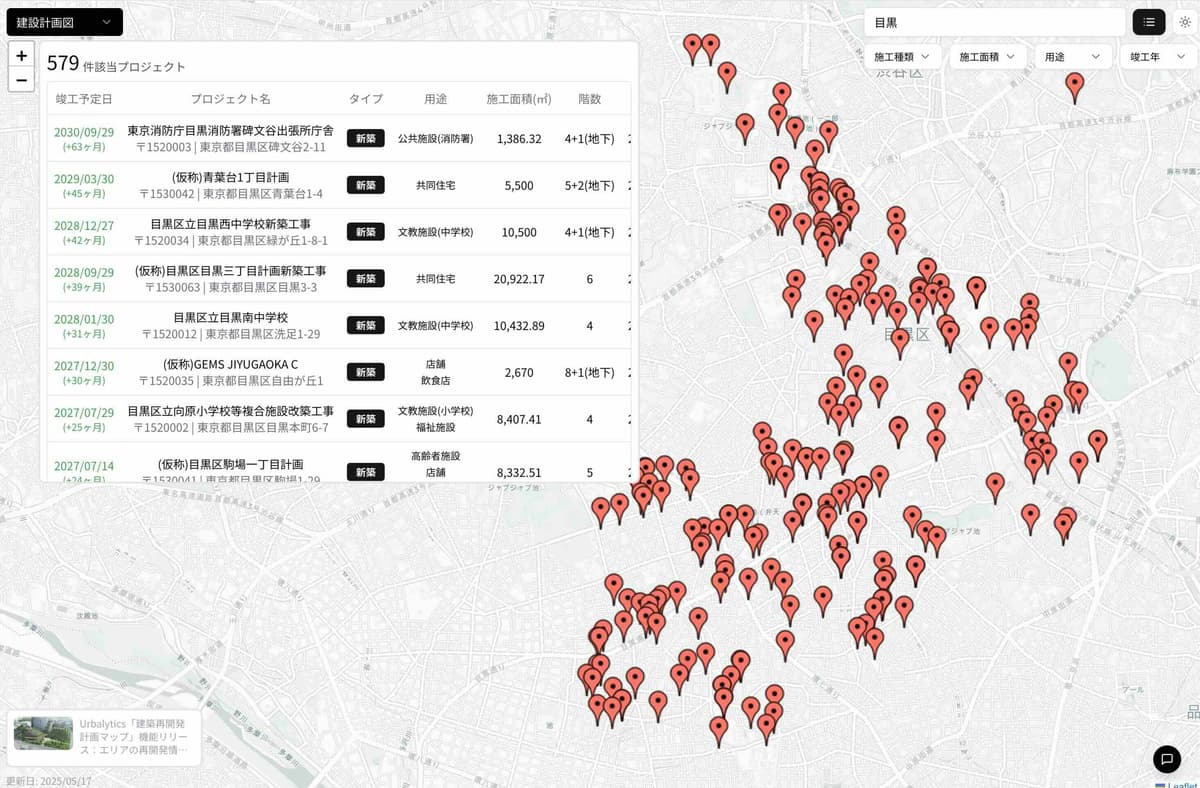This screenshot has height=788, width=1200.
Task: Open the 竣工年 filter dropdown
Action: point(1157,57)
